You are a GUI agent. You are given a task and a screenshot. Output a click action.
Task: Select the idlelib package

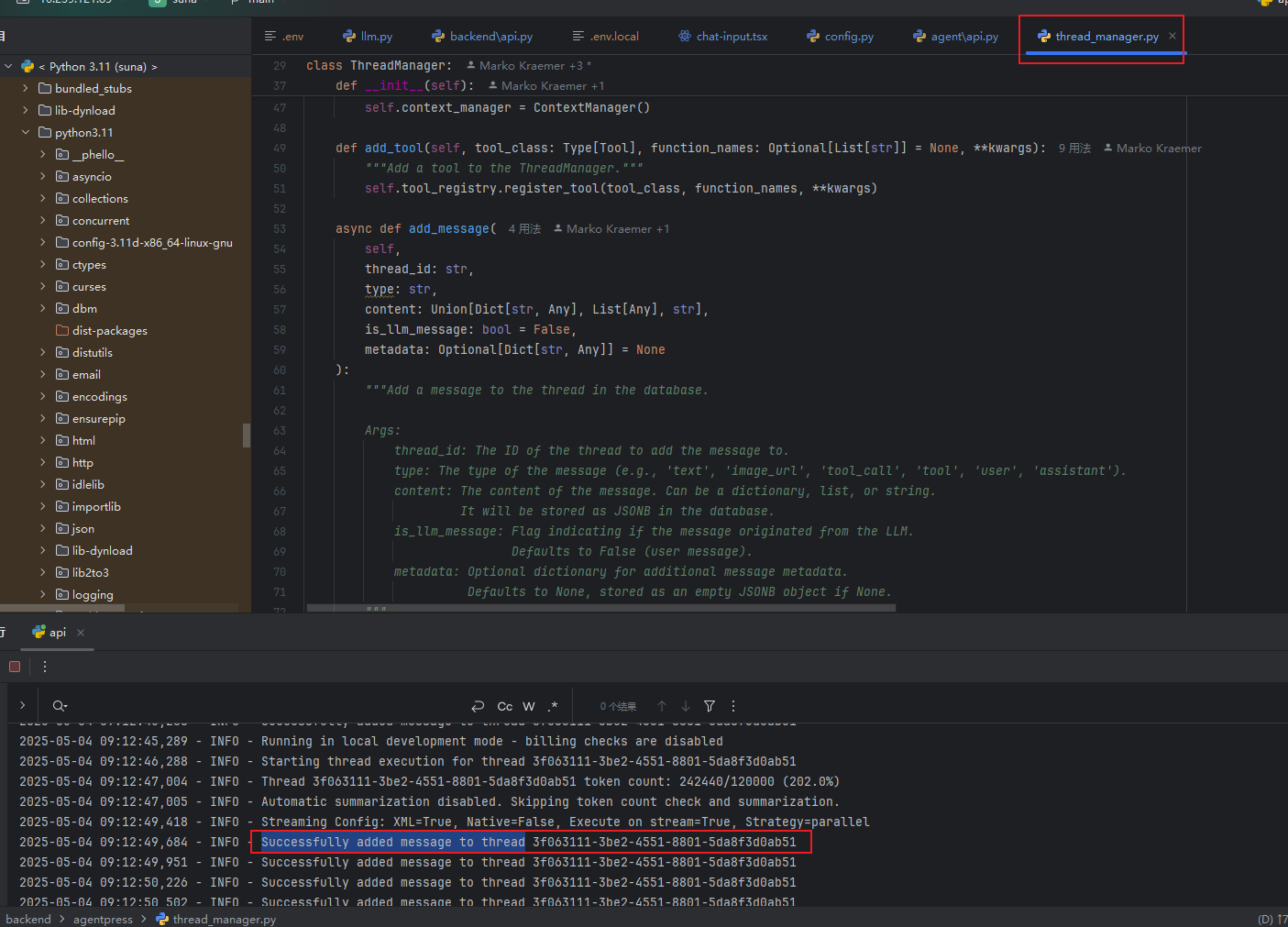tap(80, 484)
